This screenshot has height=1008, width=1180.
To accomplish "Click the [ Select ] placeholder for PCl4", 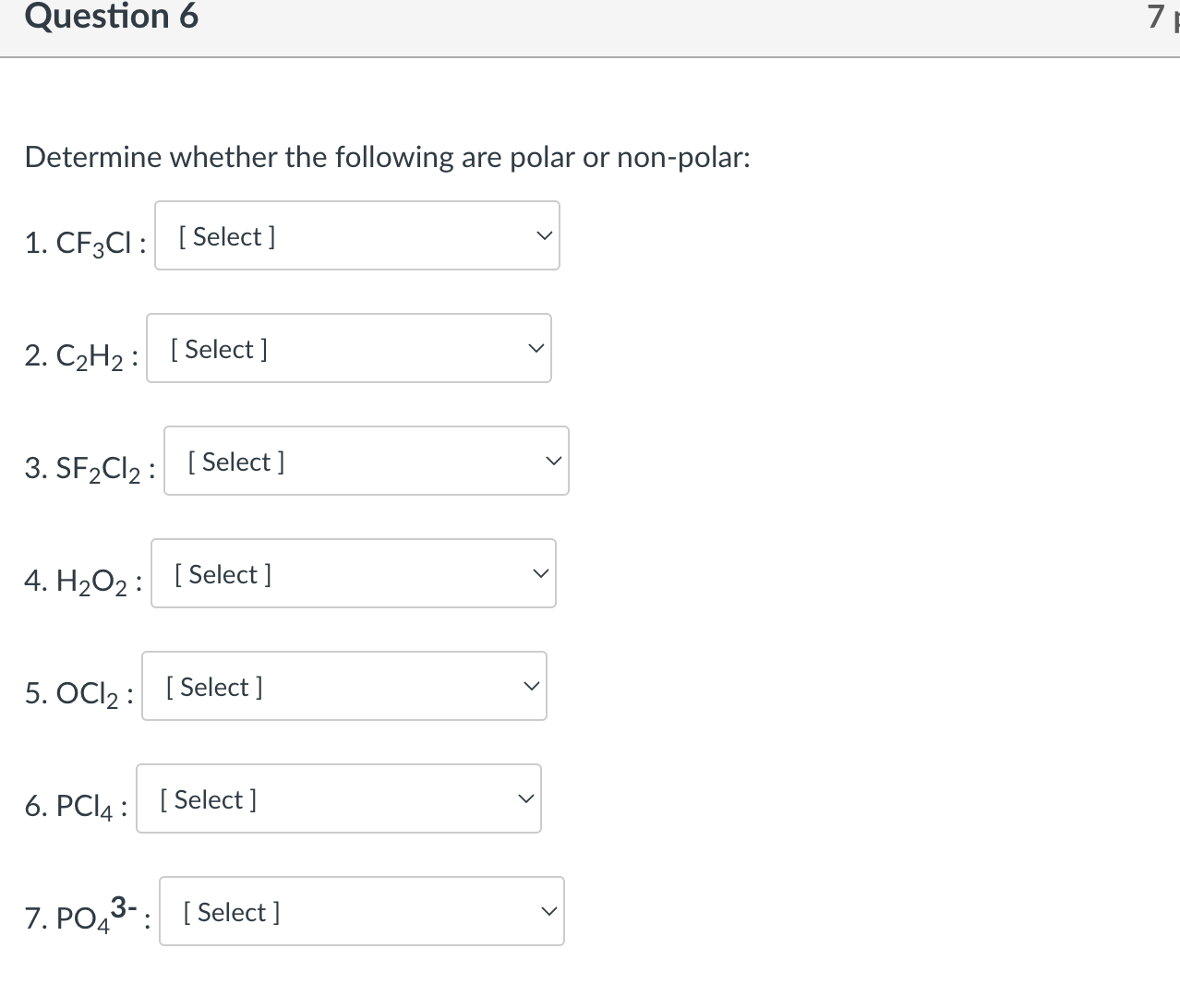I will pyautogui.click(x=206, y=799).
